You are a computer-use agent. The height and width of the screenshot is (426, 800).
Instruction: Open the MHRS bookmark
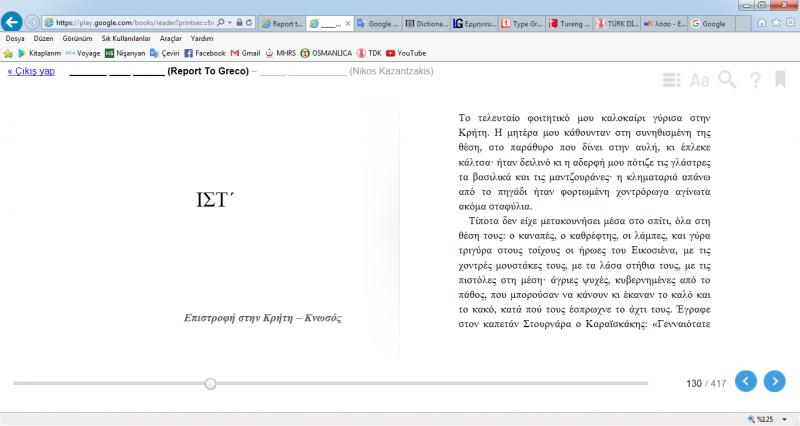point(281,53)
